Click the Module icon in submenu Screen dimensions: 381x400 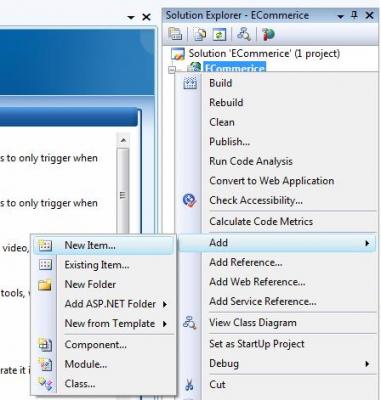tap(45, 364)
